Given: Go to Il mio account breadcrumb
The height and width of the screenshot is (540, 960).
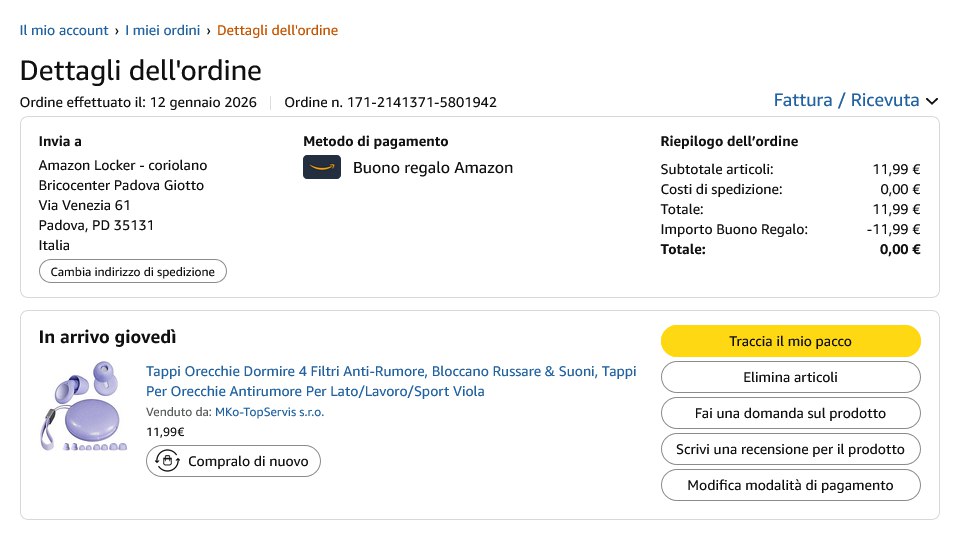Looking at the screenshot, I should (64, 30).
